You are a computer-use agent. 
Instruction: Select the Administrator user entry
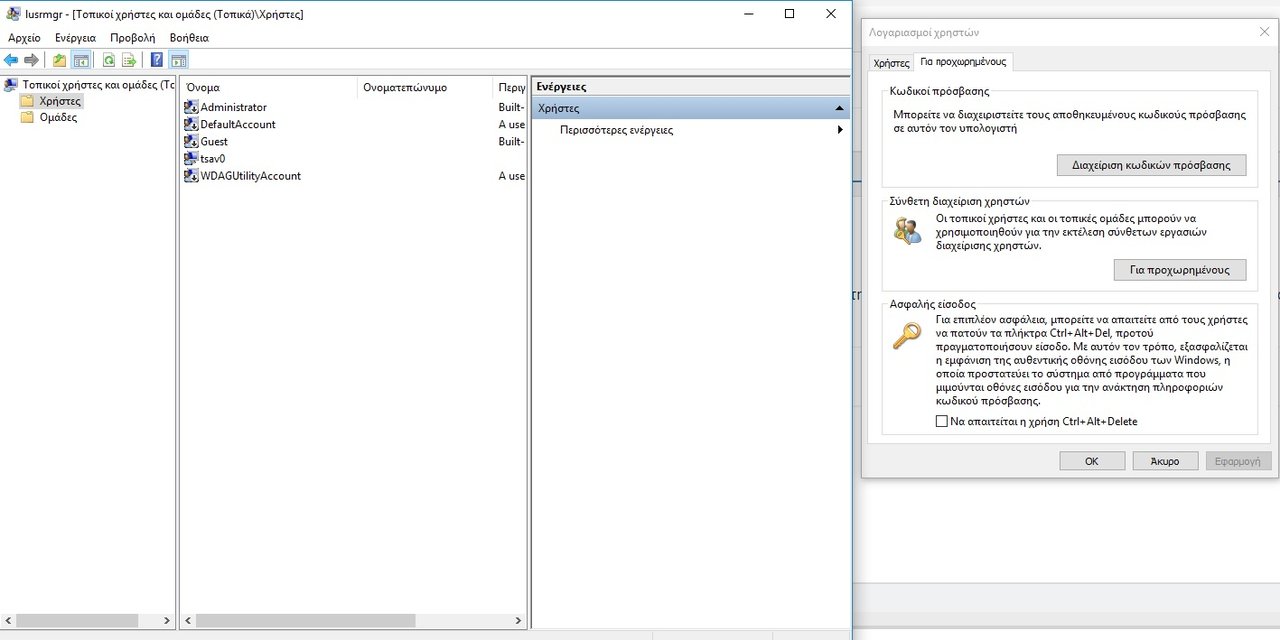[x=233, y=107]
